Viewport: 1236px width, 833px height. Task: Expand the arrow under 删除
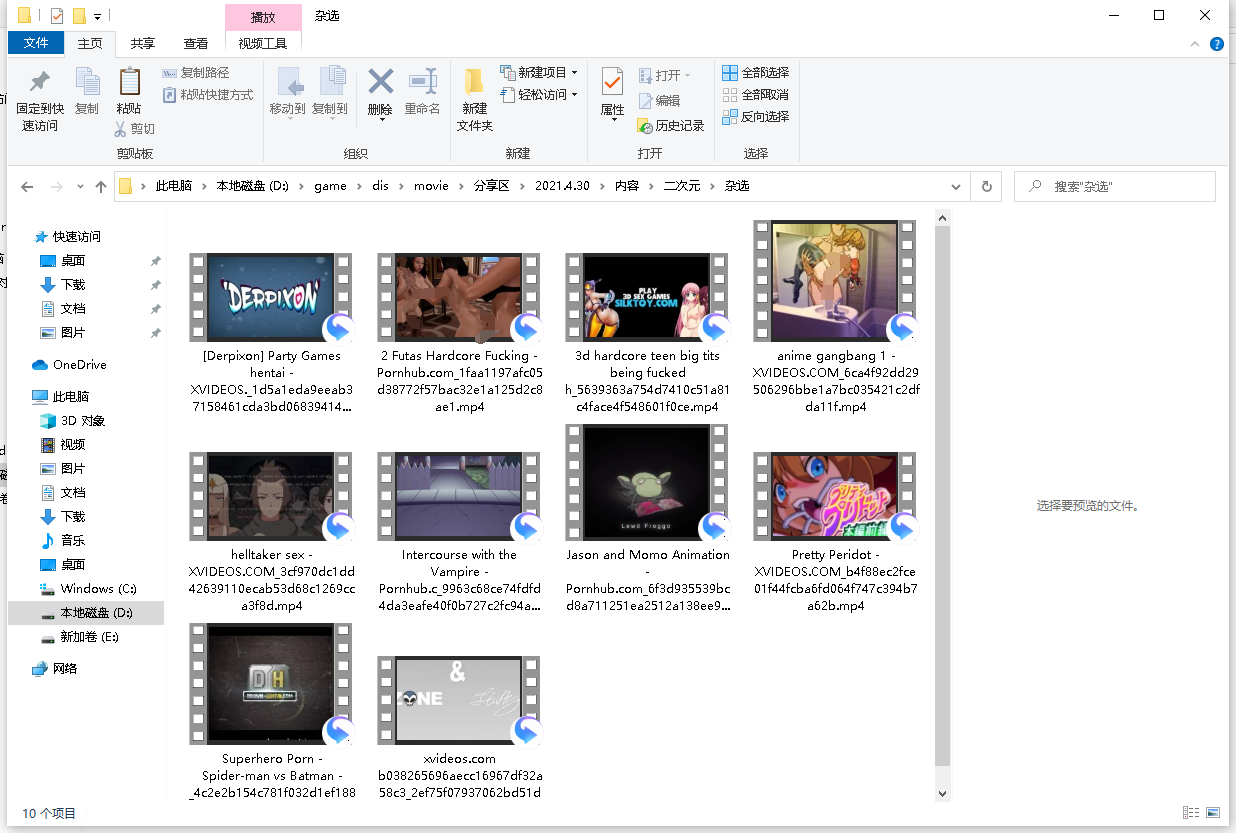coord(380,120)
